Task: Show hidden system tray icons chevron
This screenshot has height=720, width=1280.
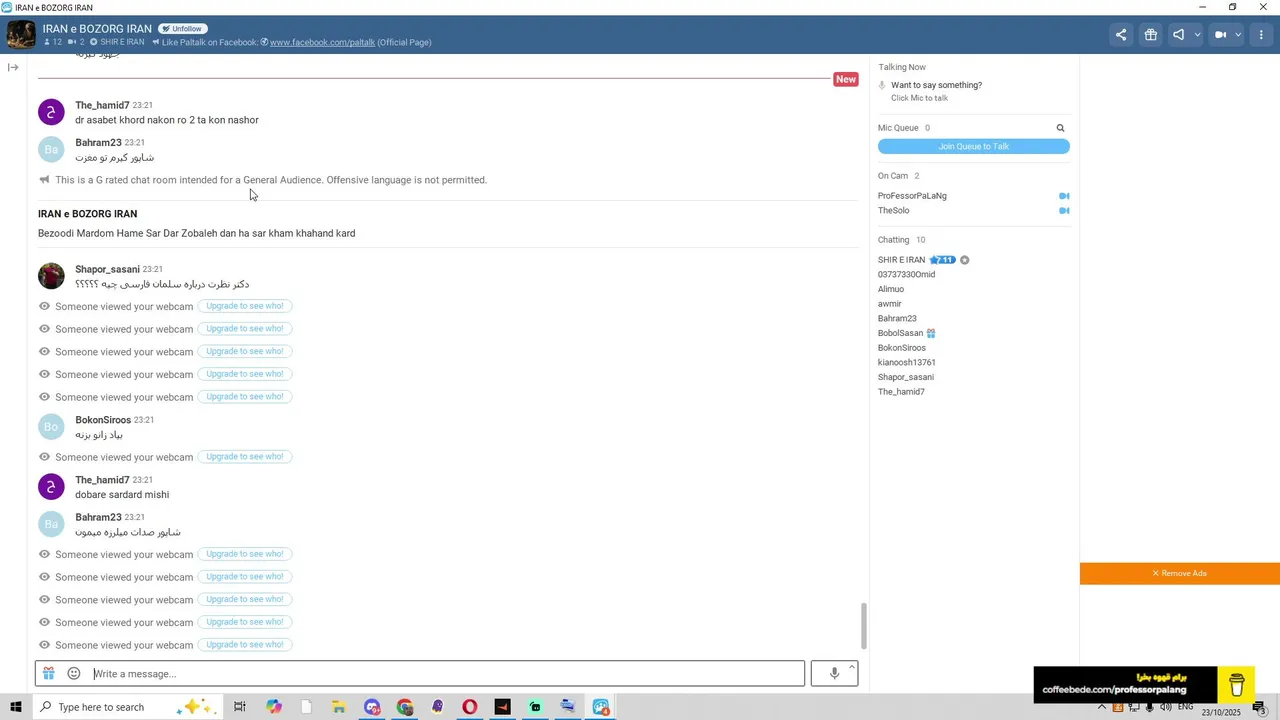Action: [1102, 708]
